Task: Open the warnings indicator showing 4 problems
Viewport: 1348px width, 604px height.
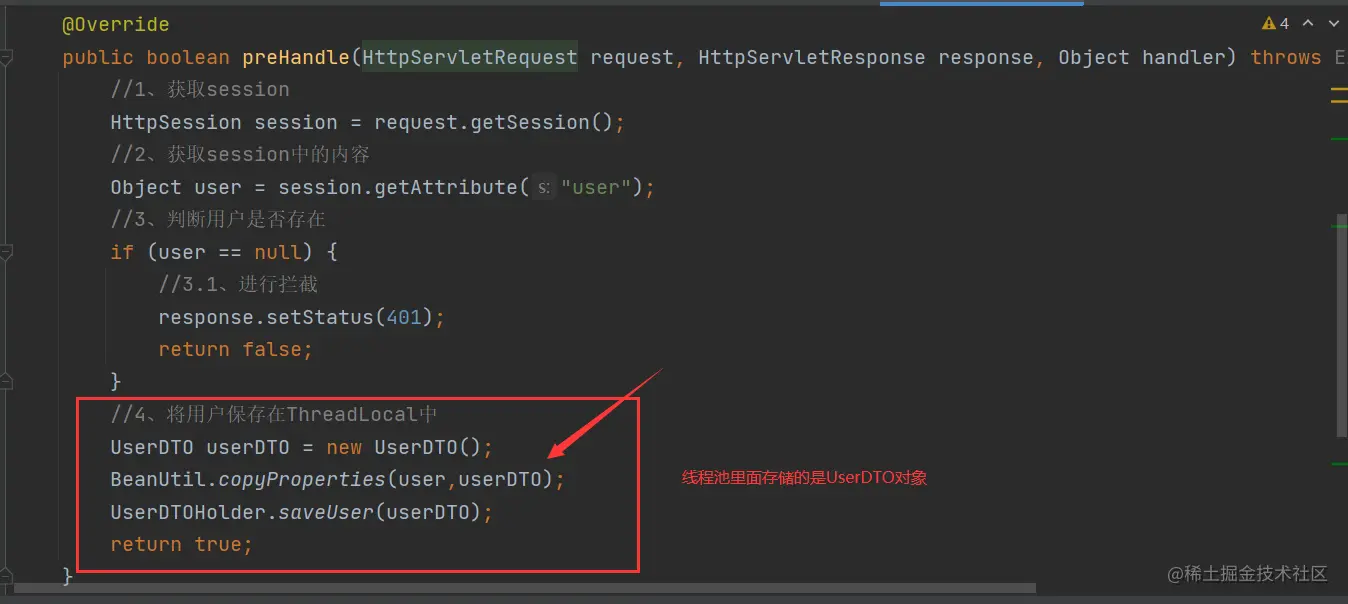Action: 1276,23
